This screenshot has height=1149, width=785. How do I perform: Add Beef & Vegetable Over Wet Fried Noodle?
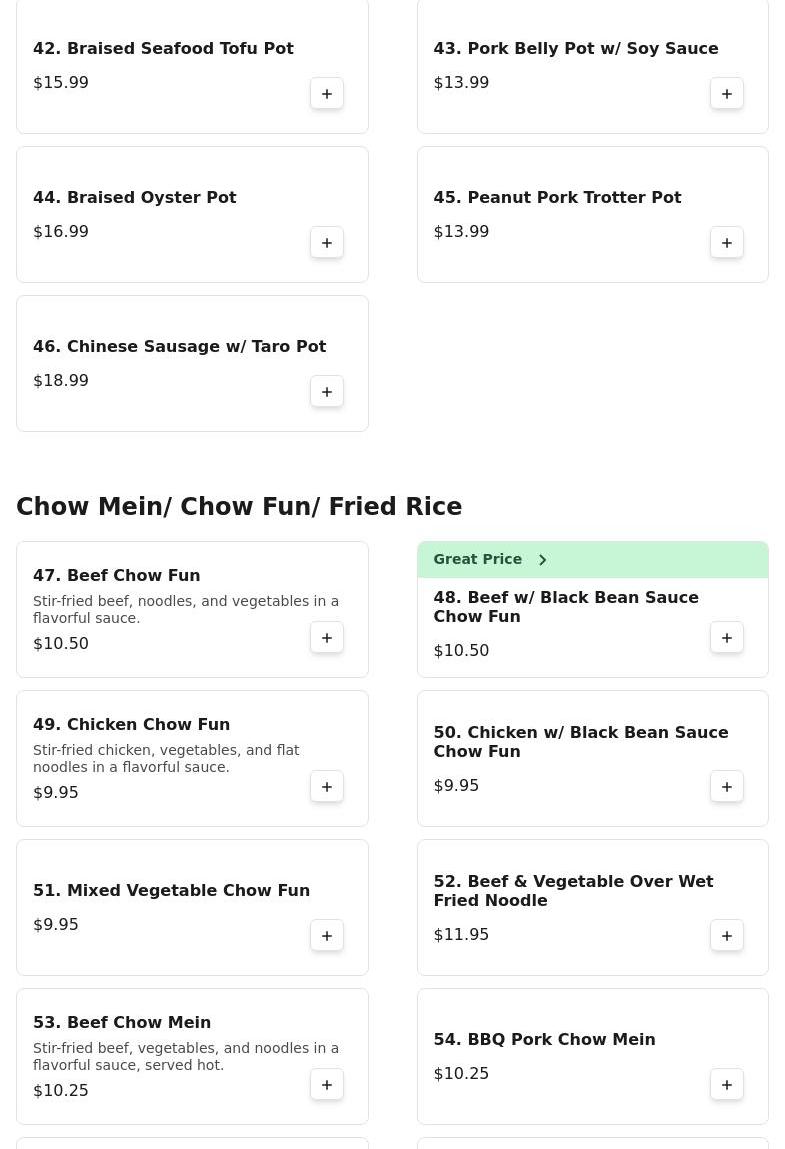coord(727,936)
